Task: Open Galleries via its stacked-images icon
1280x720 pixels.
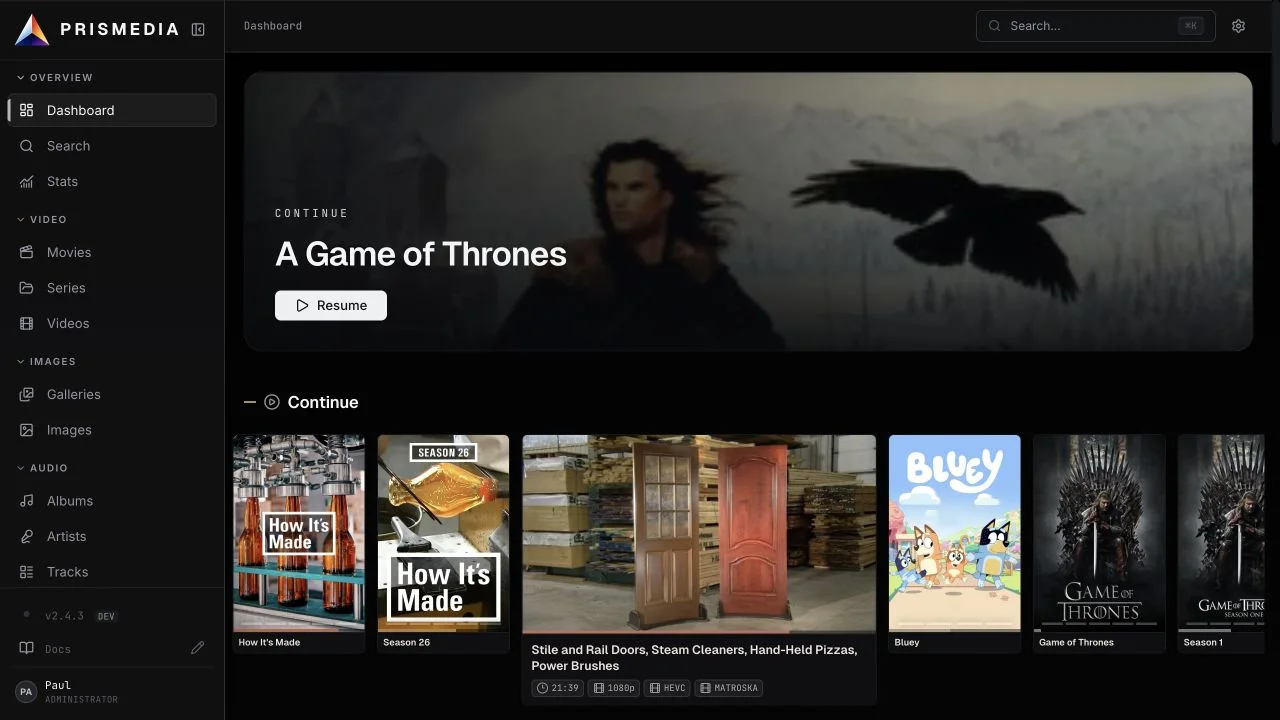Action: point(27,395)
